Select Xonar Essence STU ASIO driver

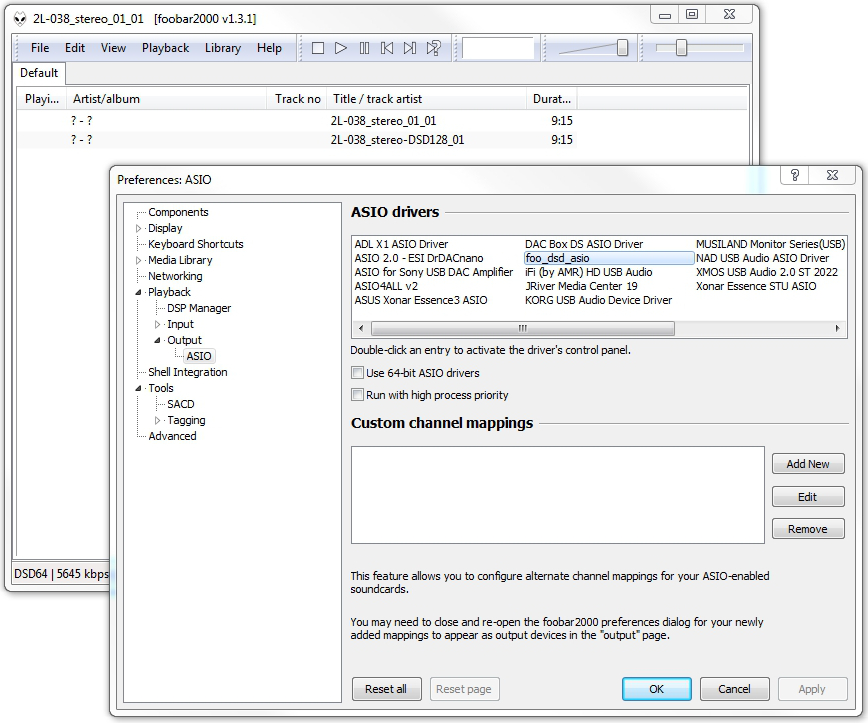(x=756, y=286)
